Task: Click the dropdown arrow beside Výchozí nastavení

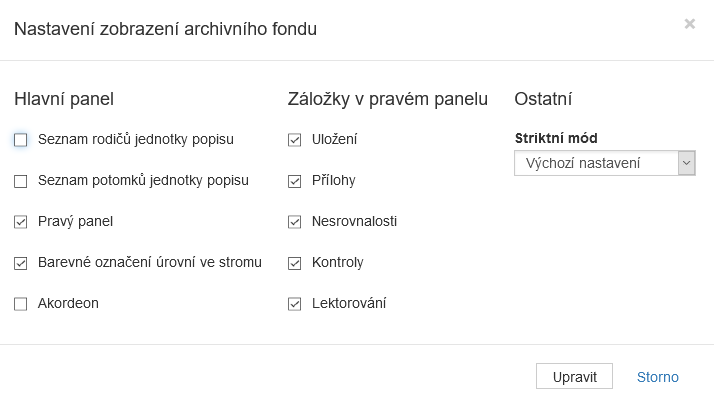Action: click(x=686, y=163)
